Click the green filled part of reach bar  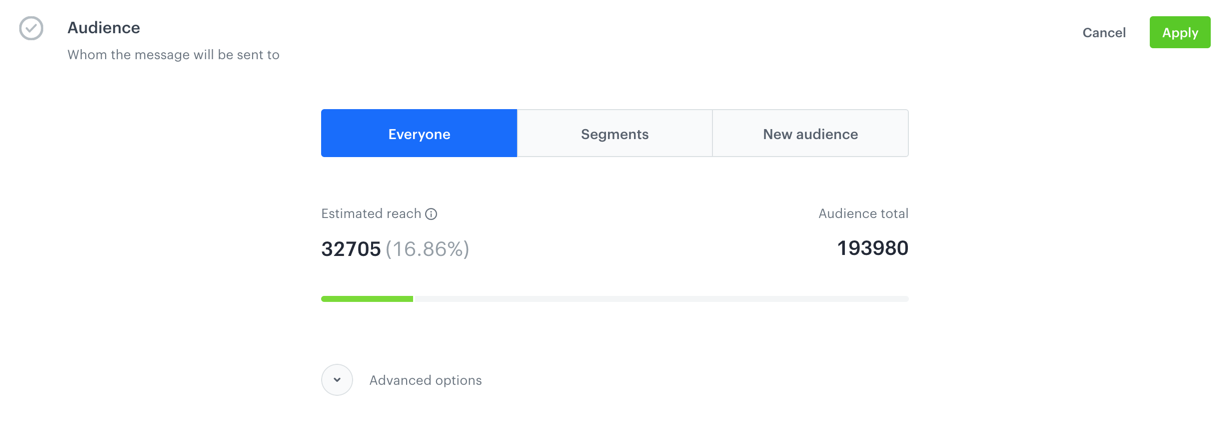(x=367, y=299)
